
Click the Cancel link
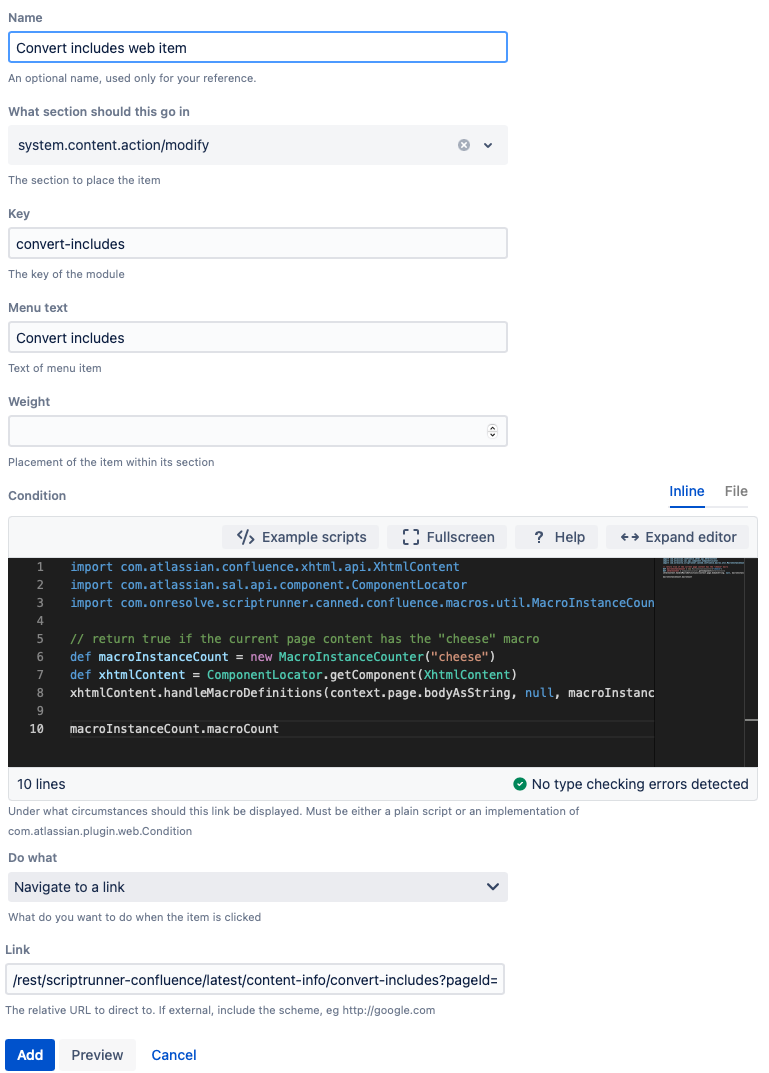(174, 1055)
